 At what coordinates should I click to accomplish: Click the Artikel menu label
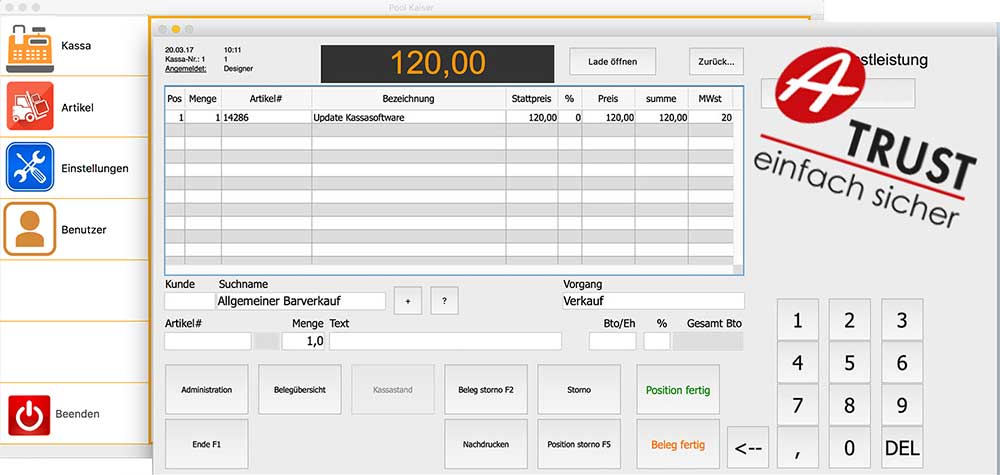[77, 108]
